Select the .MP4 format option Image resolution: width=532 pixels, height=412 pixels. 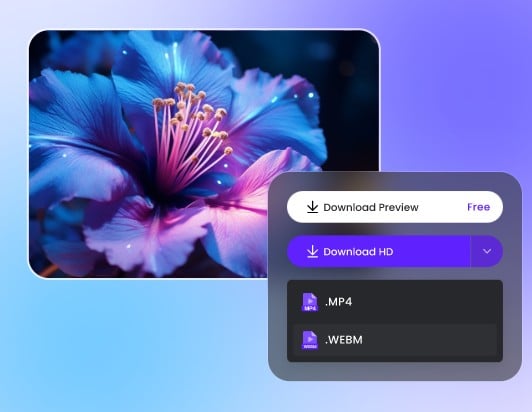[x=395, y=302]
